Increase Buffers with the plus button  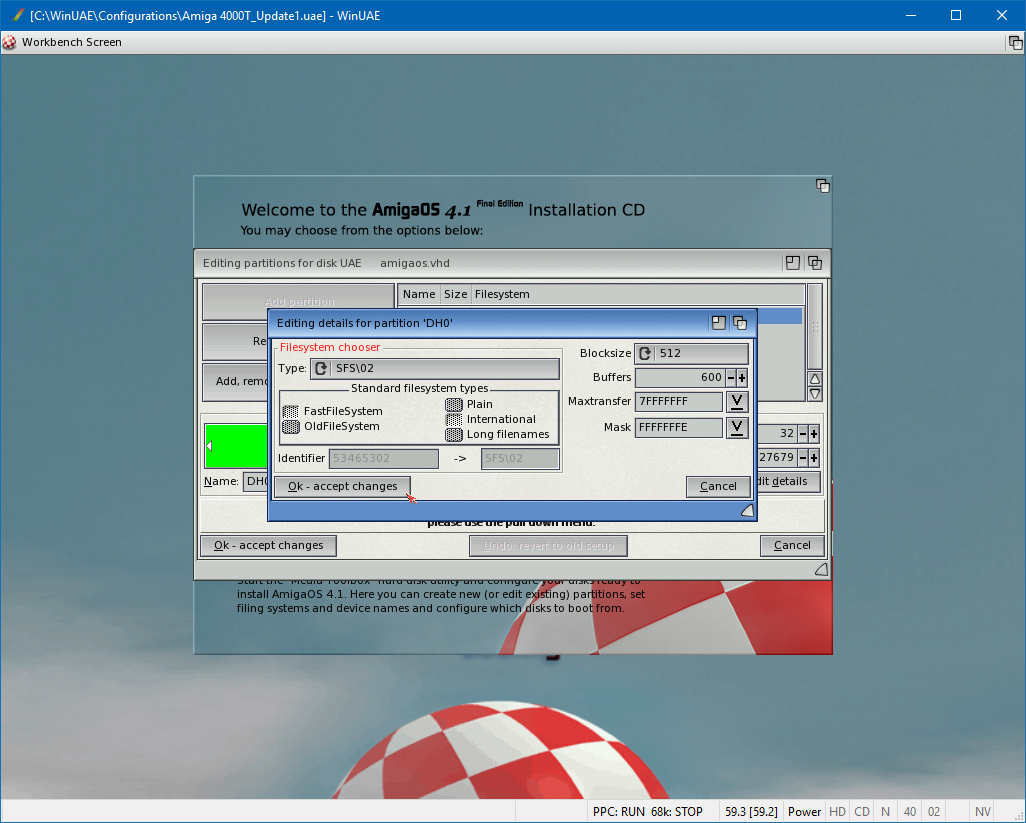[x=742, y=378]
